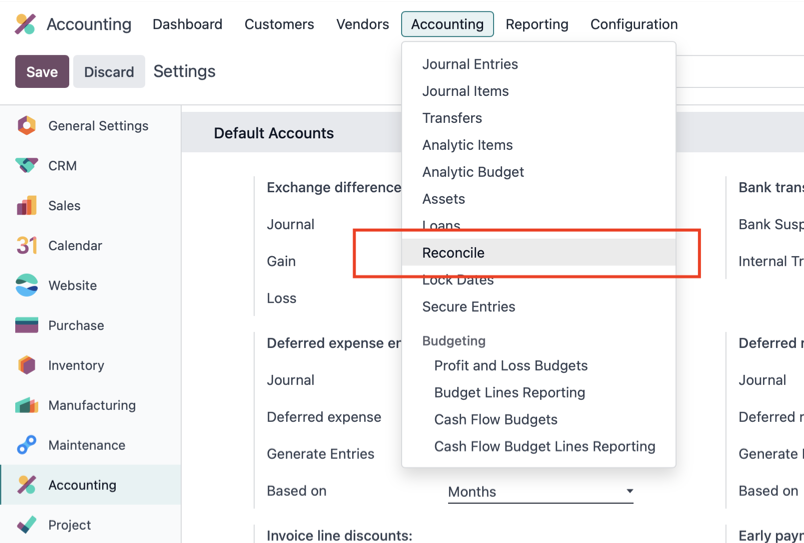Select the Maintenance wrench icon

27,445
